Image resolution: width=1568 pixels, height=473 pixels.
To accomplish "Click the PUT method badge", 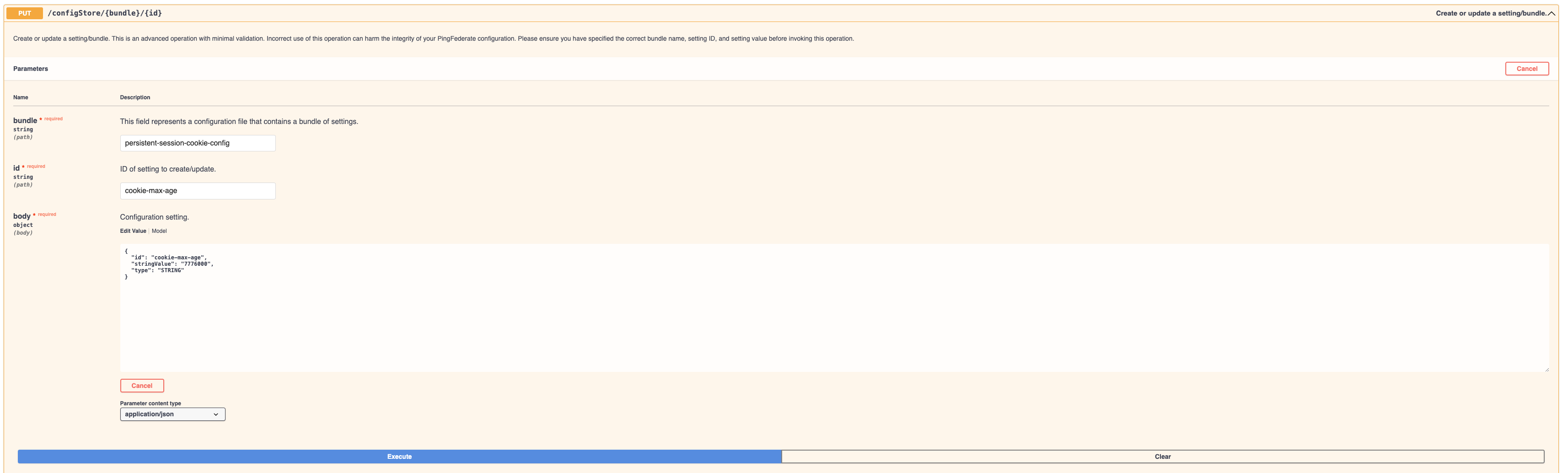I will pos(24,12).
